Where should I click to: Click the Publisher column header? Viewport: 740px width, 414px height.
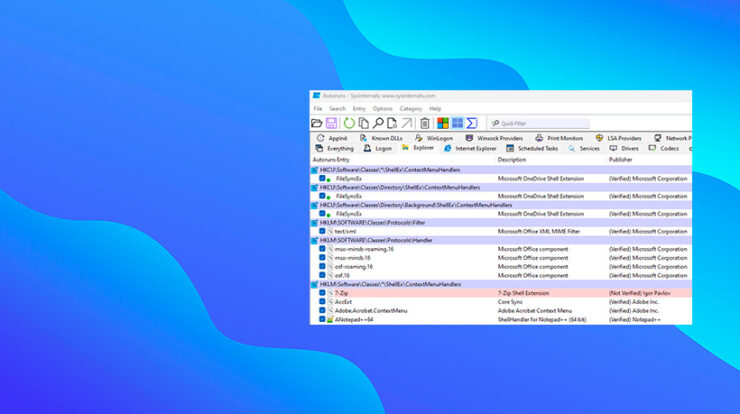[x=620, y=160]
